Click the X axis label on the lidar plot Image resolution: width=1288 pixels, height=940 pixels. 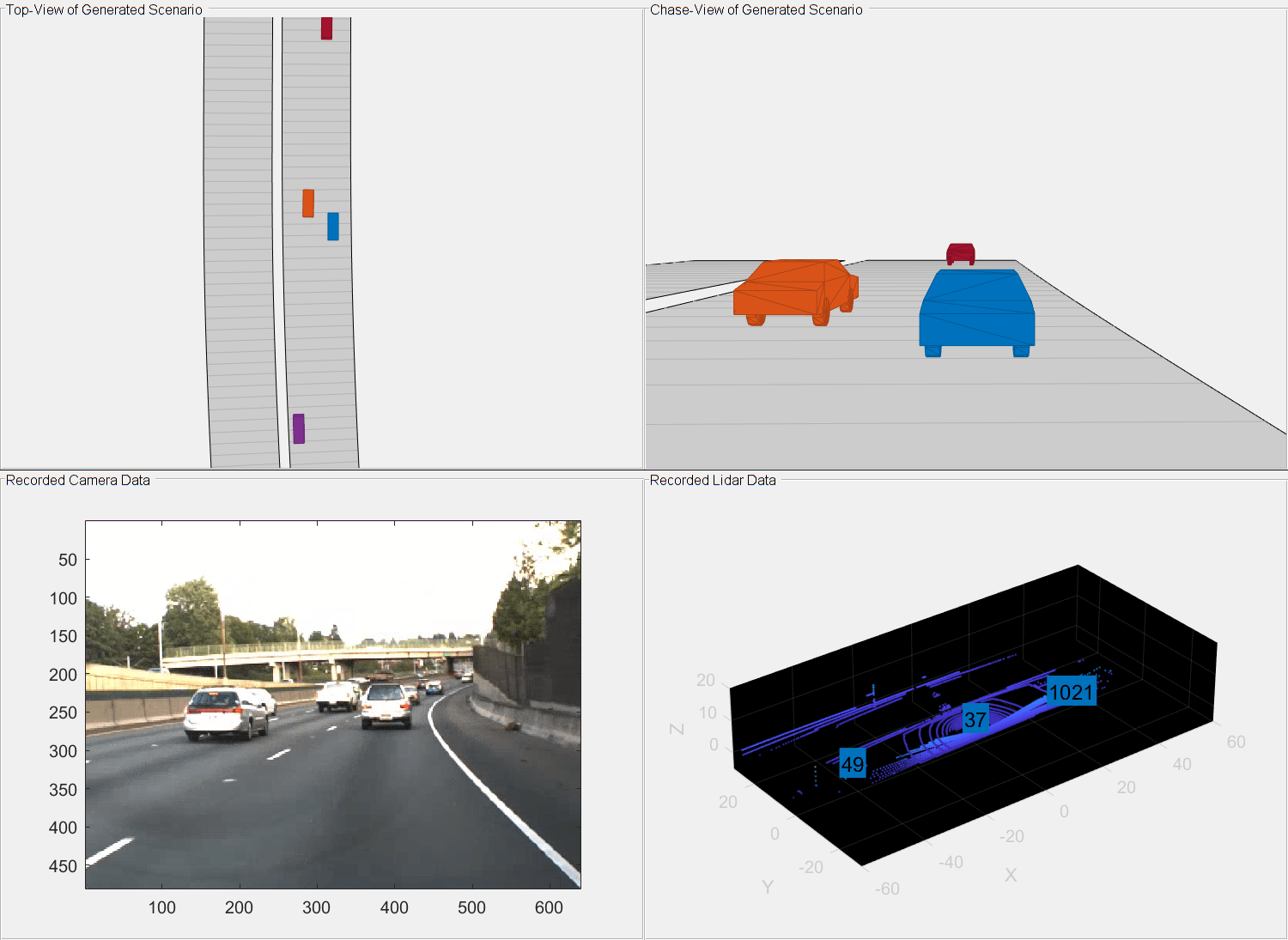point(1011,876)
